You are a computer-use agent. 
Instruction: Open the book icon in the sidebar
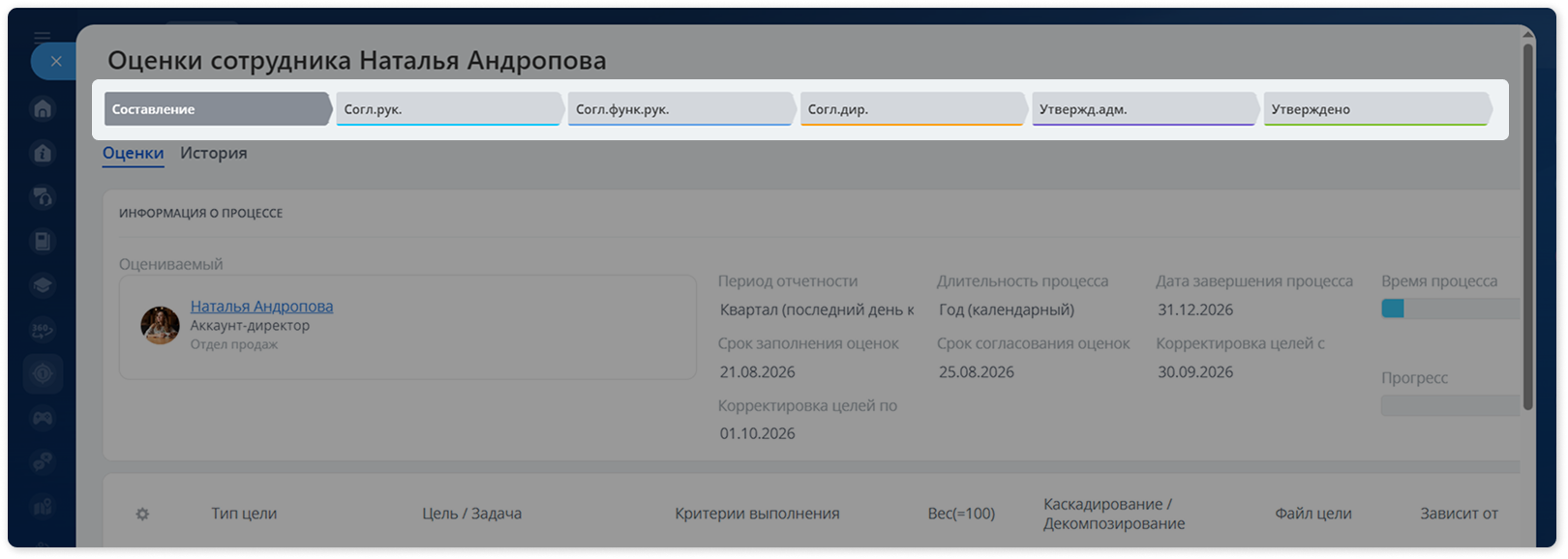pyautogui.click(x=43, y=242)
